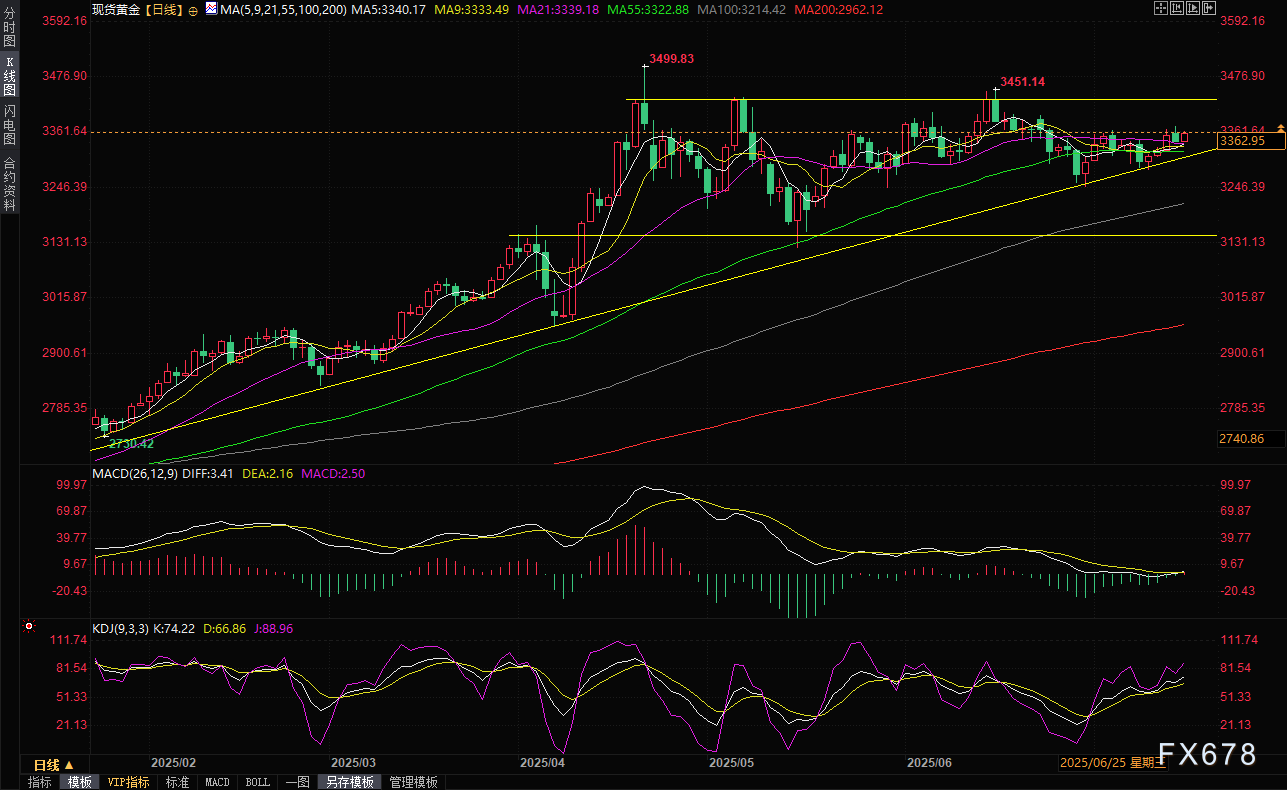Click the MA indicator chart icon
1287x790 pixels.
click(210, 9)
